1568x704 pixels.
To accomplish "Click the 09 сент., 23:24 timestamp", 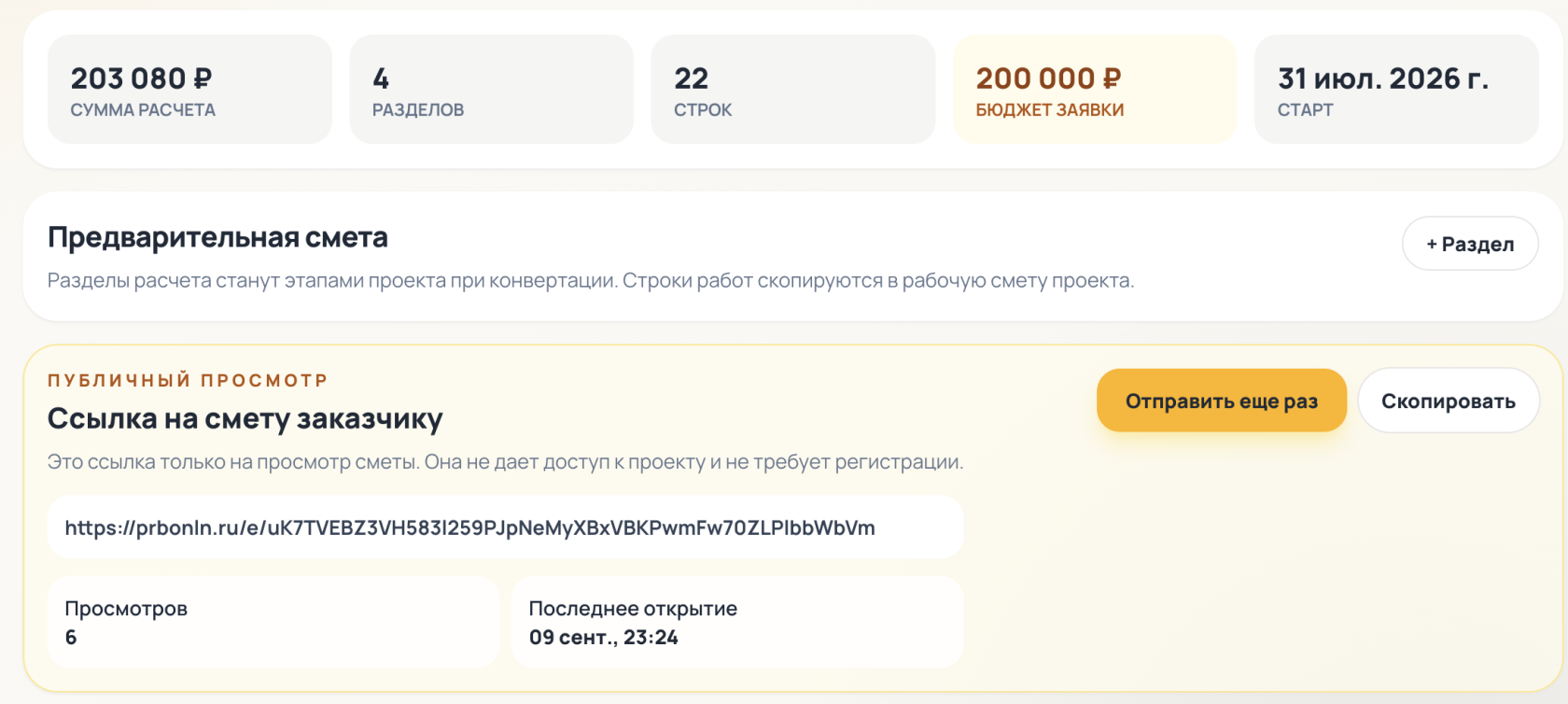I will (604, 638).
